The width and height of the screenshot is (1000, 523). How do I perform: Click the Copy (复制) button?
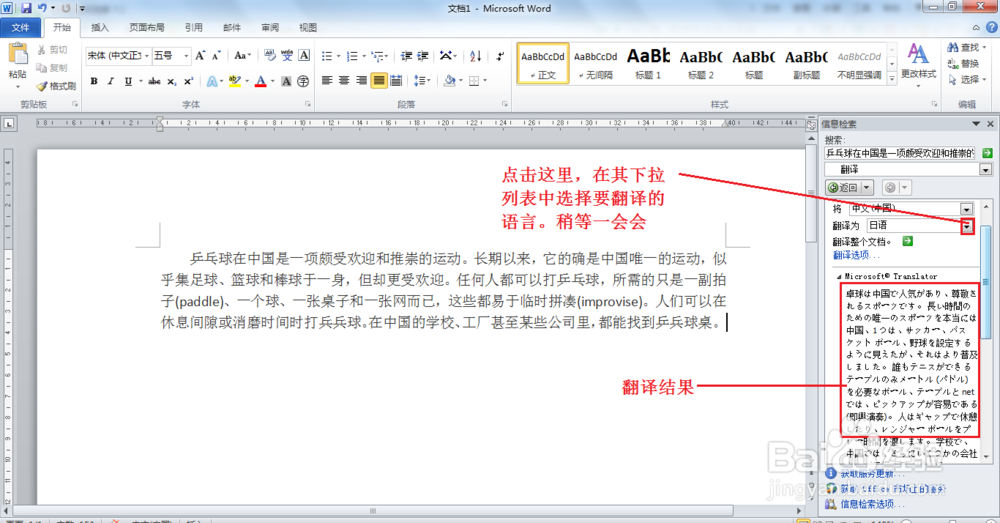click(x=52, y=68)
